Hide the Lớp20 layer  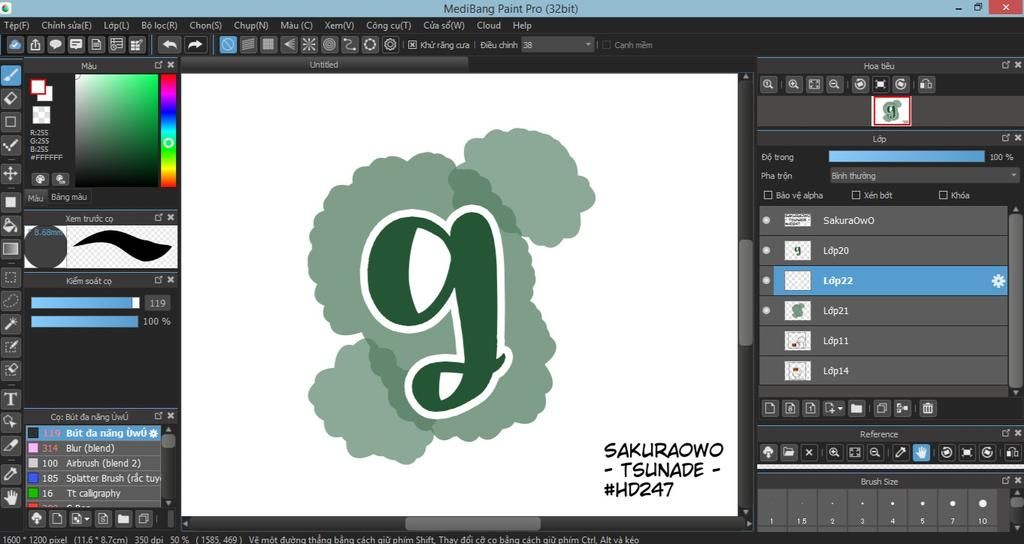click(767, 250)
